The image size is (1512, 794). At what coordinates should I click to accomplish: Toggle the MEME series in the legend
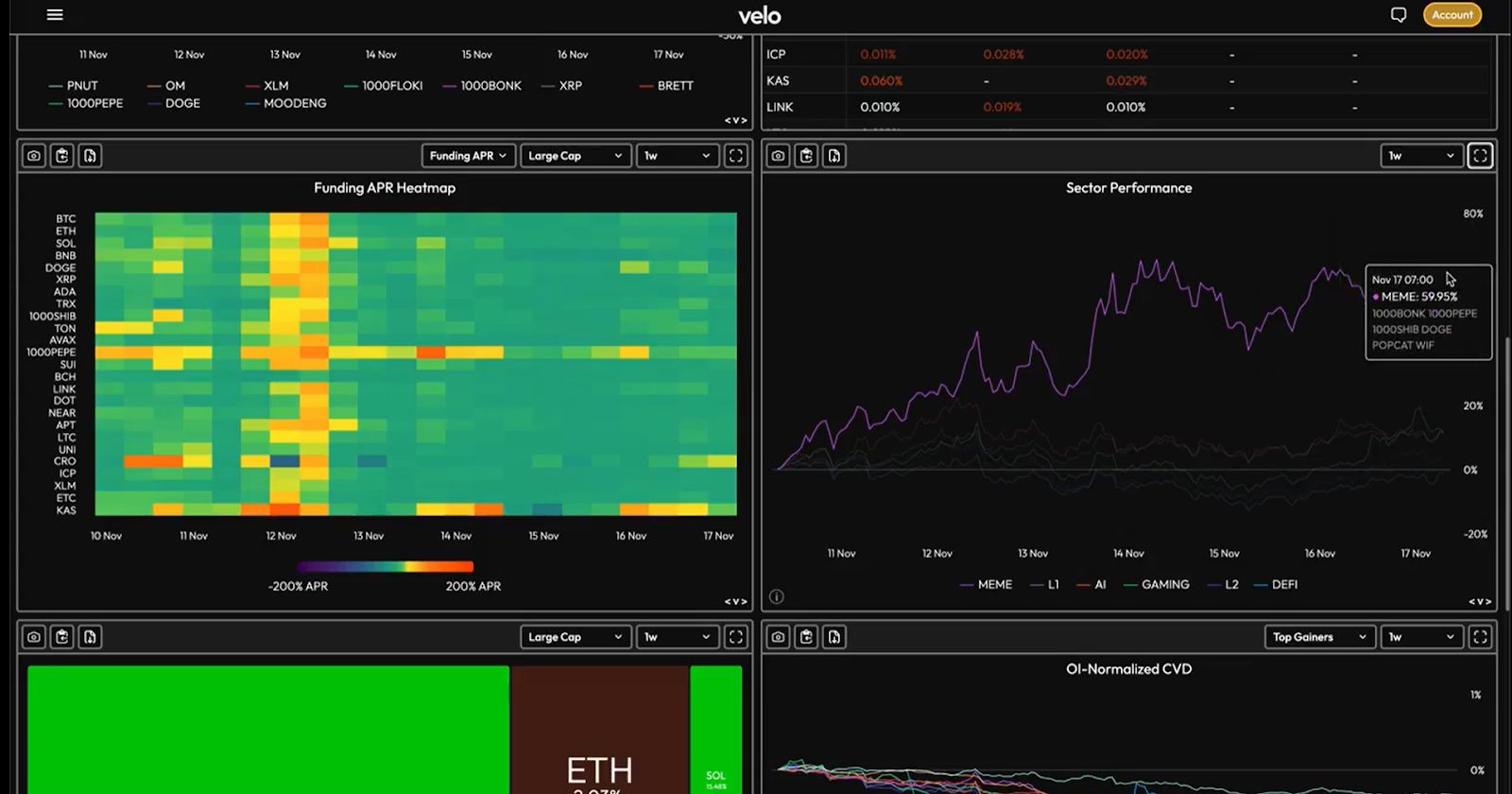(986, 585)
